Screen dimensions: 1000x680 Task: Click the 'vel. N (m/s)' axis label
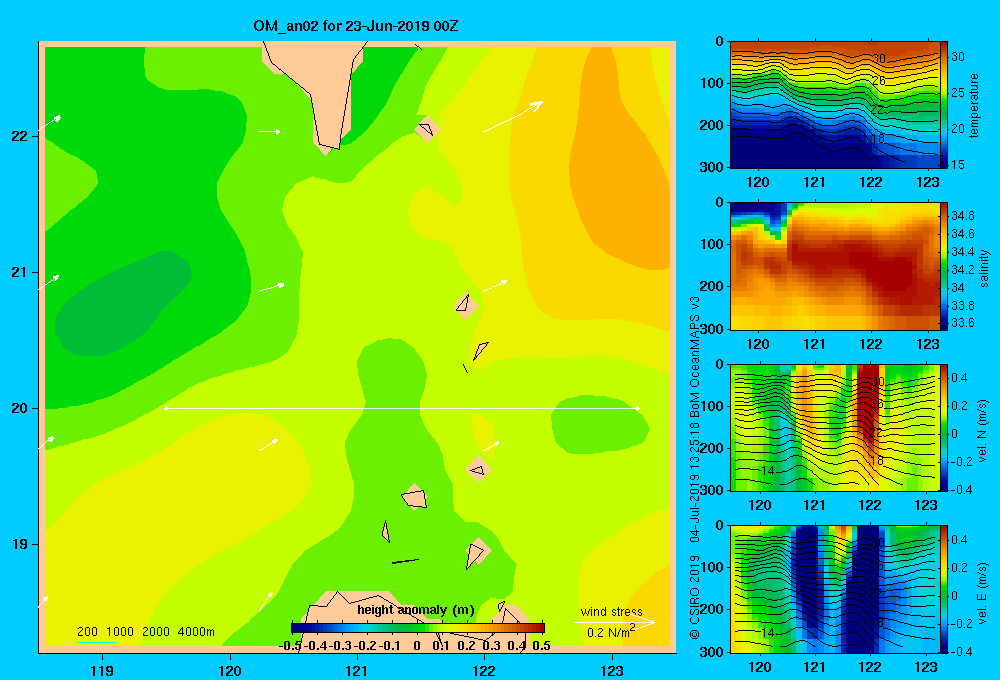pos(982,431)
